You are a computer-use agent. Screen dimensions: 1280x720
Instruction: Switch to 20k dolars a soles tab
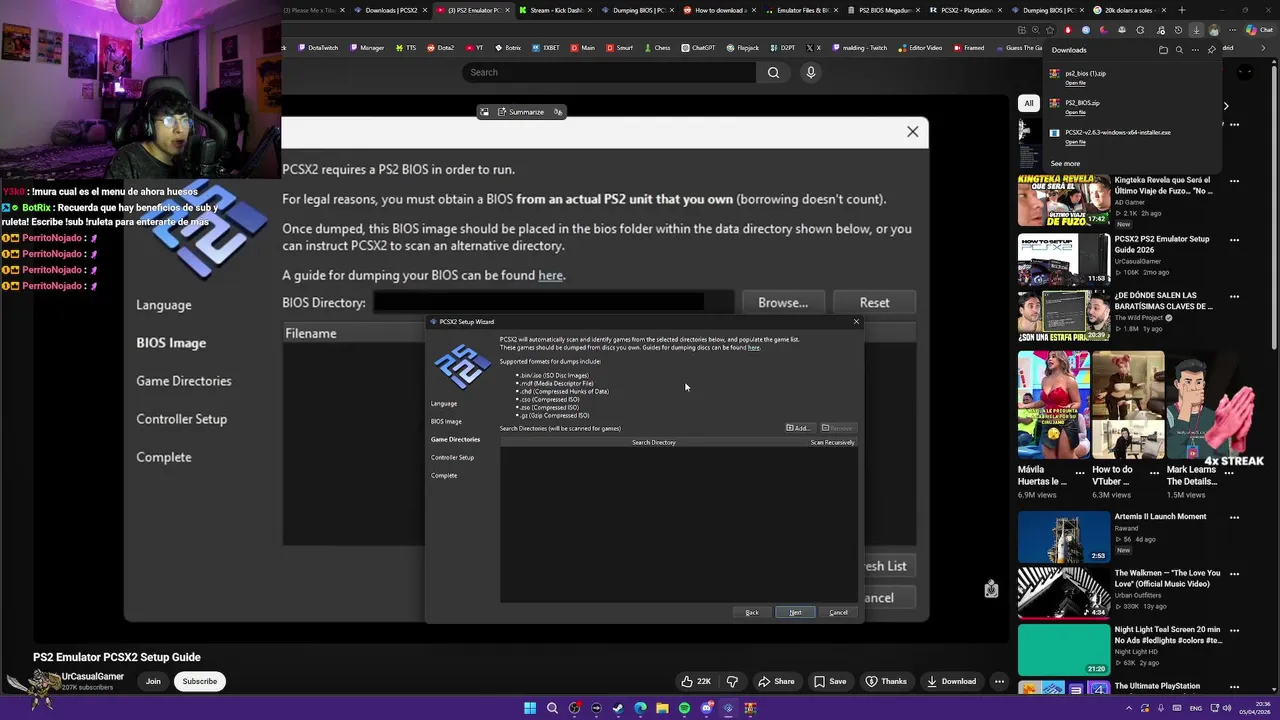click(x=1127, y=10)
